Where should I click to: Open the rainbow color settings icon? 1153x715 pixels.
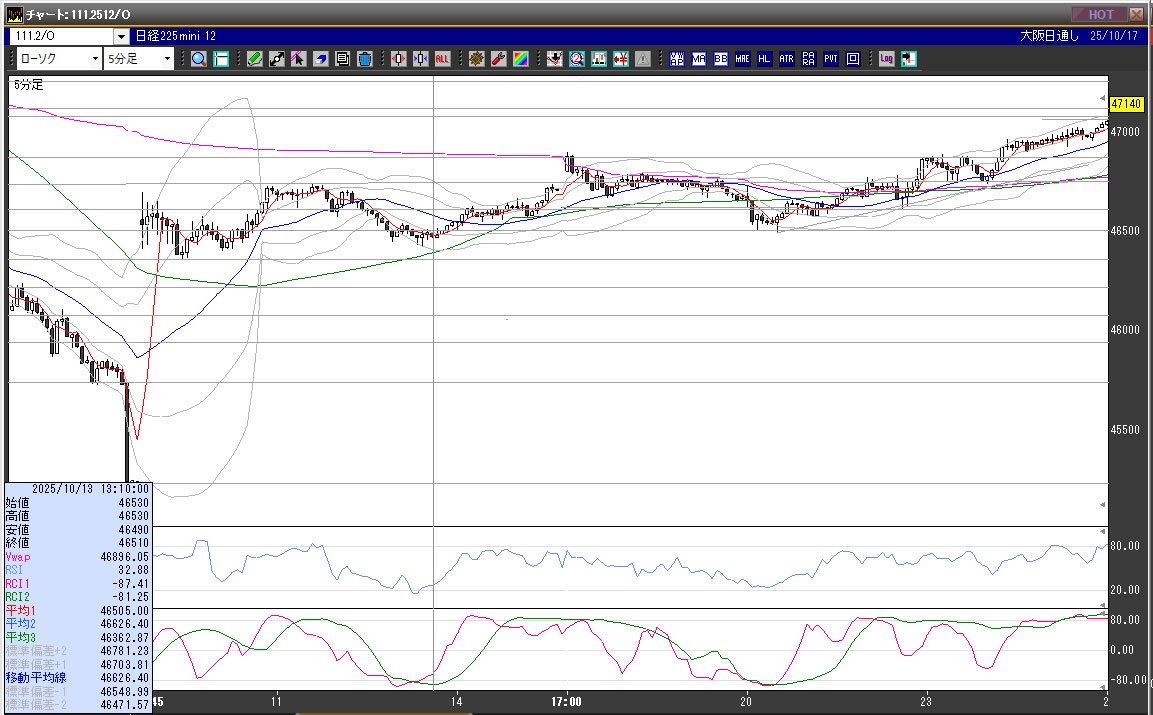tap(520, 59)
